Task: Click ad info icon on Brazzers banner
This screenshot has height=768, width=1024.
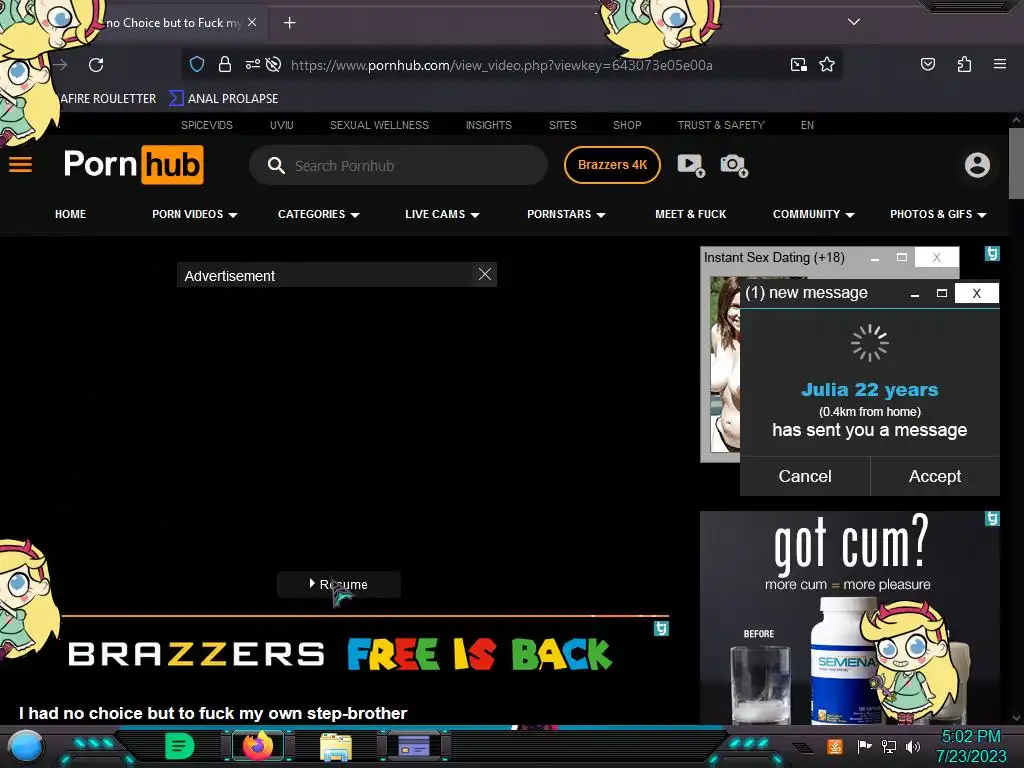Action: (661, 628)
